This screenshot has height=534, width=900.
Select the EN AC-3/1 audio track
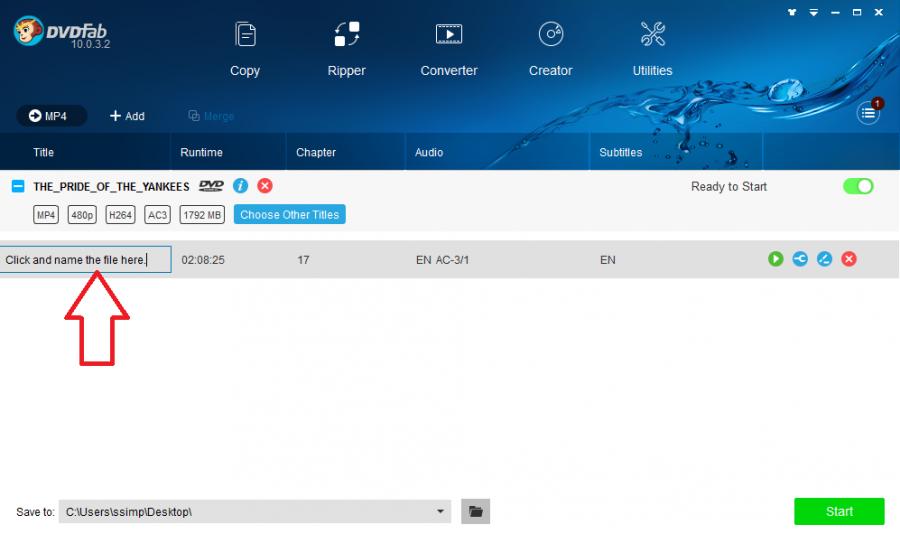pyautogui.click(x=443, y=260)
